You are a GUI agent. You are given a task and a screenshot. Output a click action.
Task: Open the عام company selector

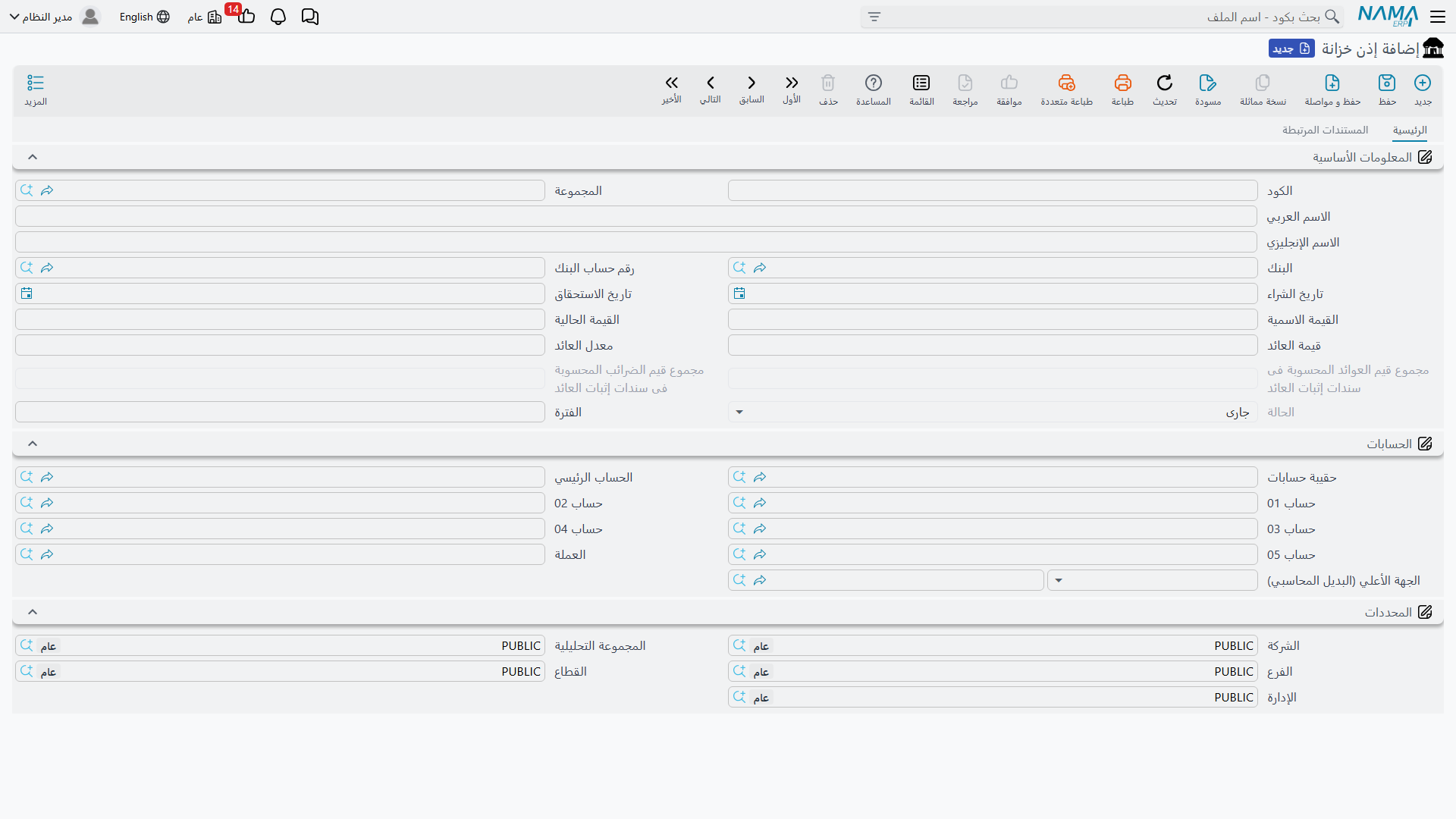click(x=205, y=17)
